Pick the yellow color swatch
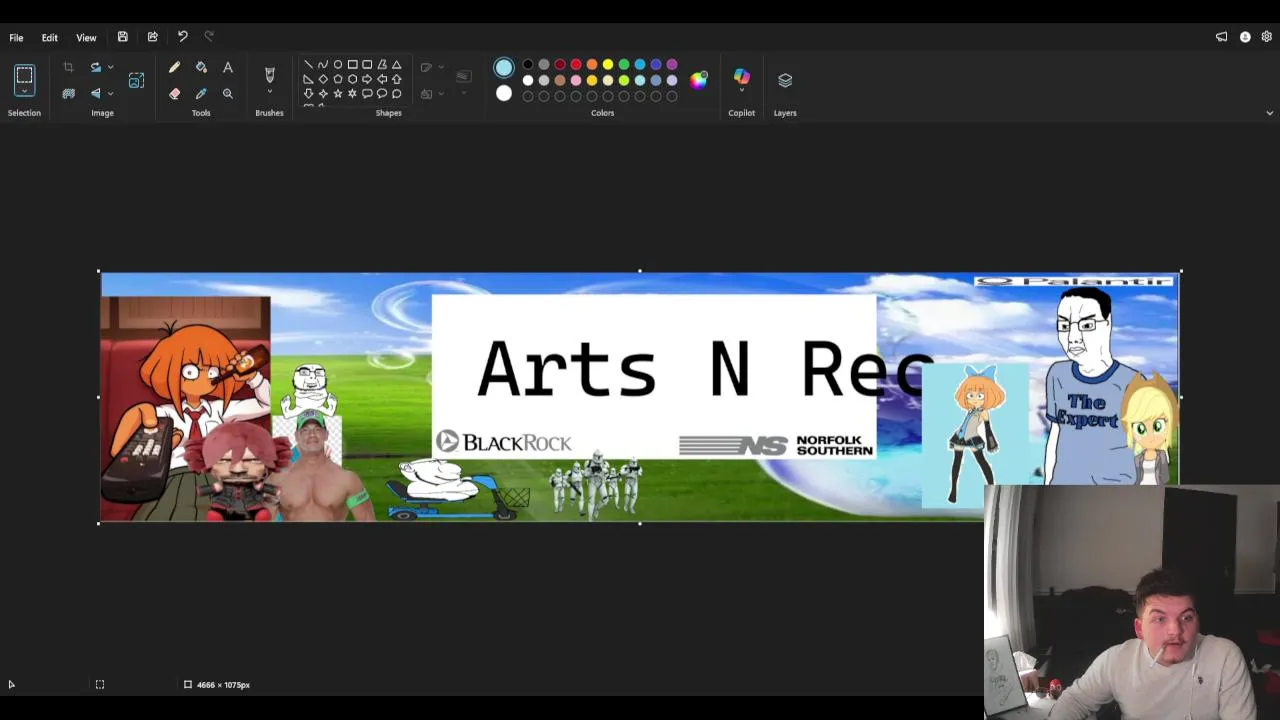 [608, 65]
